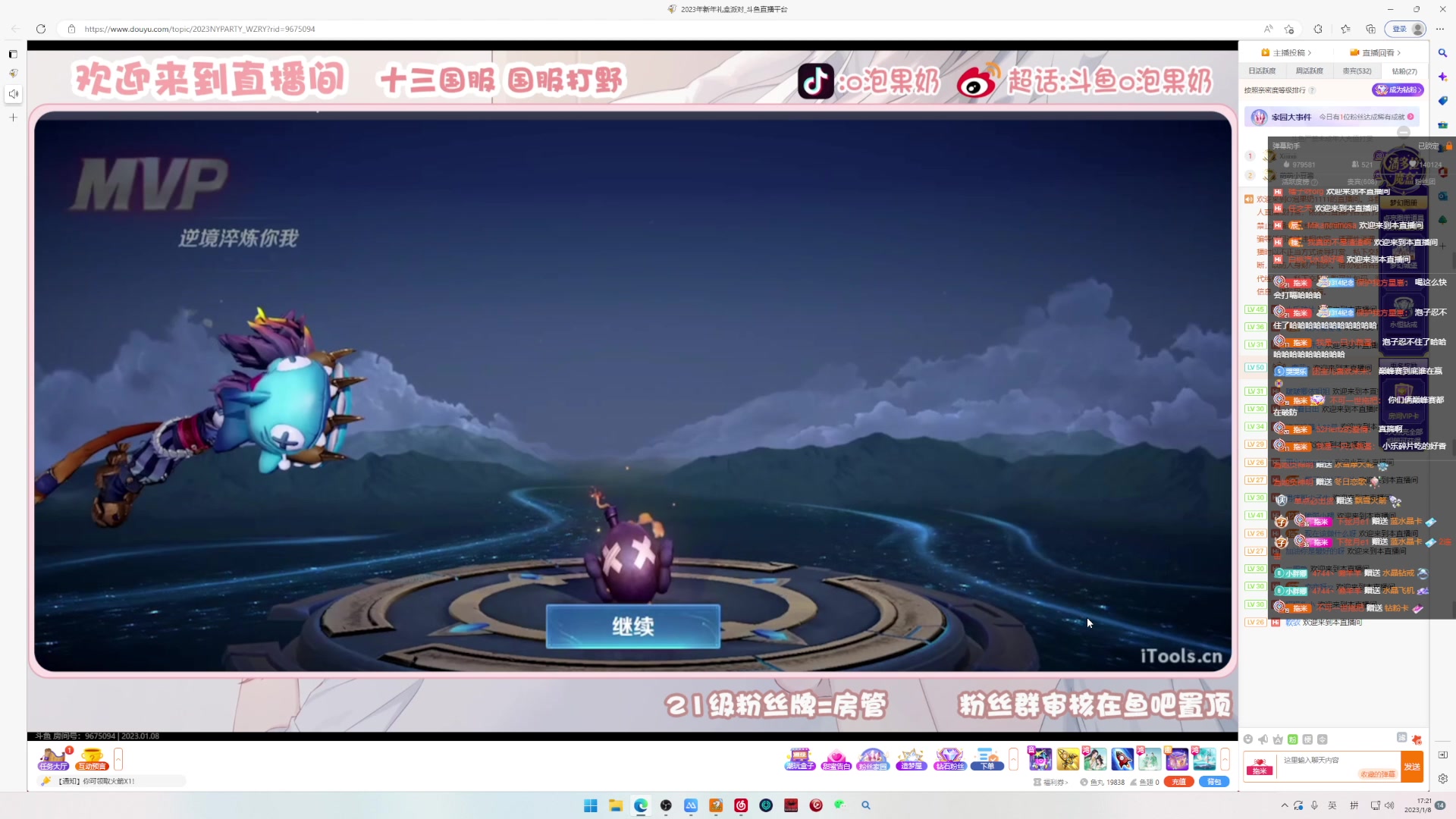Click the 发送 send button
The height and width of the screenshot is (819, 1456).
pos(1412,767)
